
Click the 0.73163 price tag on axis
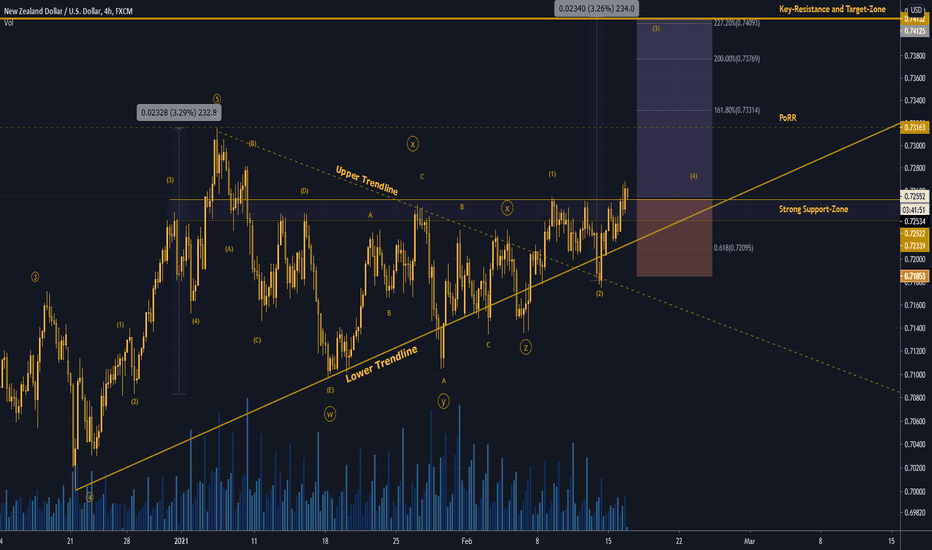pyautogui.click(x=915, y=127)
